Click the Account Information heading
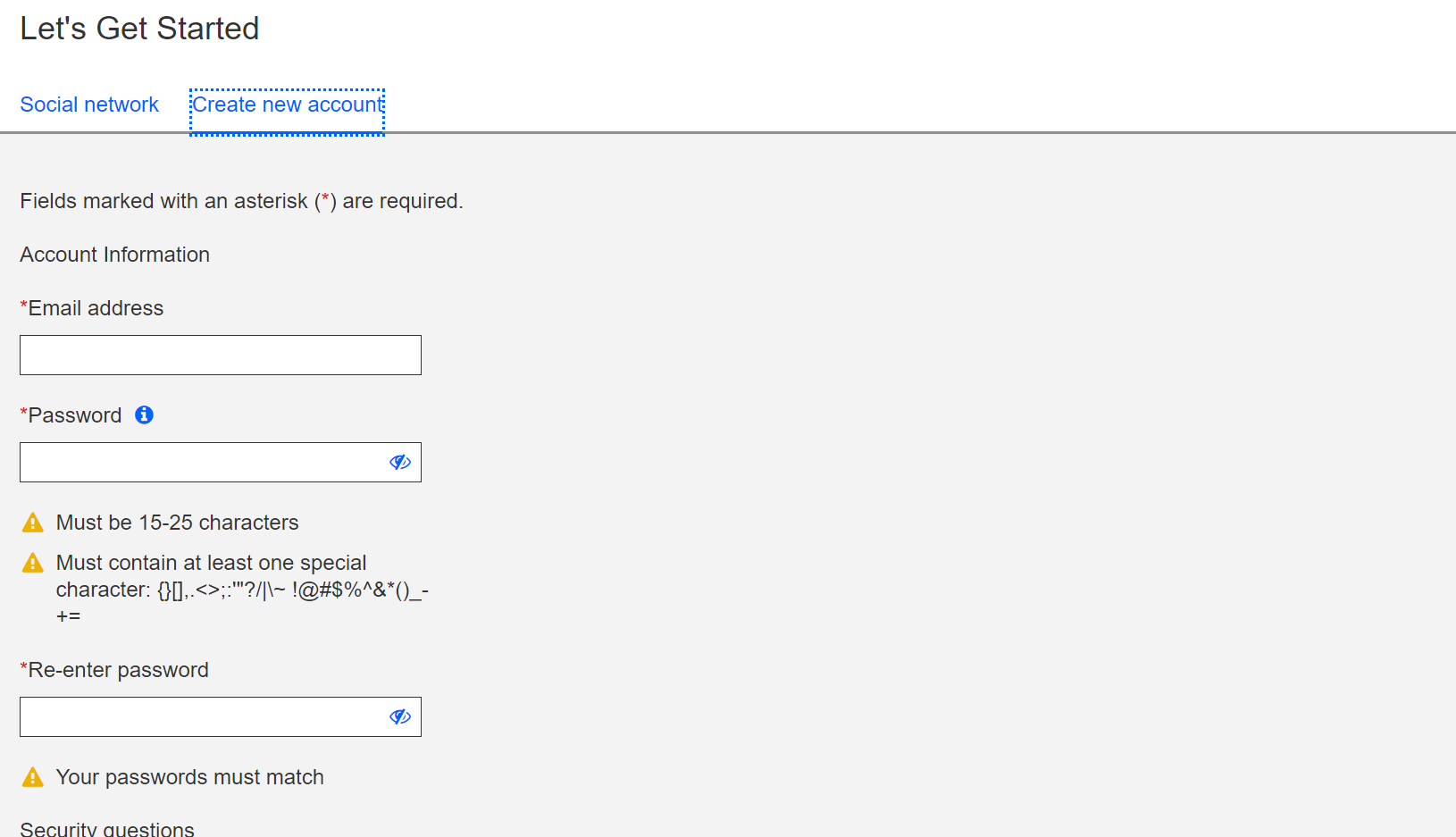Screen dimensions: 1456x837 [x=114, y=255]
